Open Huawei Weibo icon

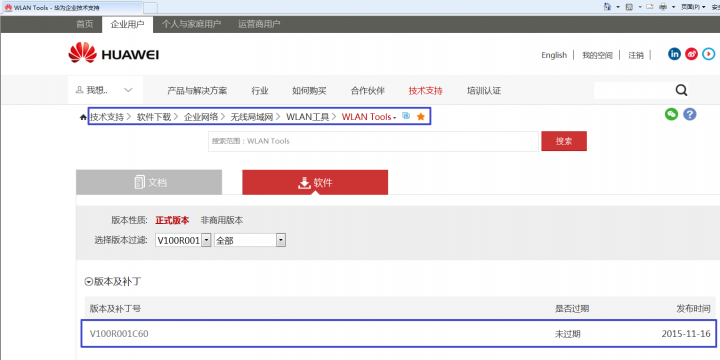pos(691,54)
